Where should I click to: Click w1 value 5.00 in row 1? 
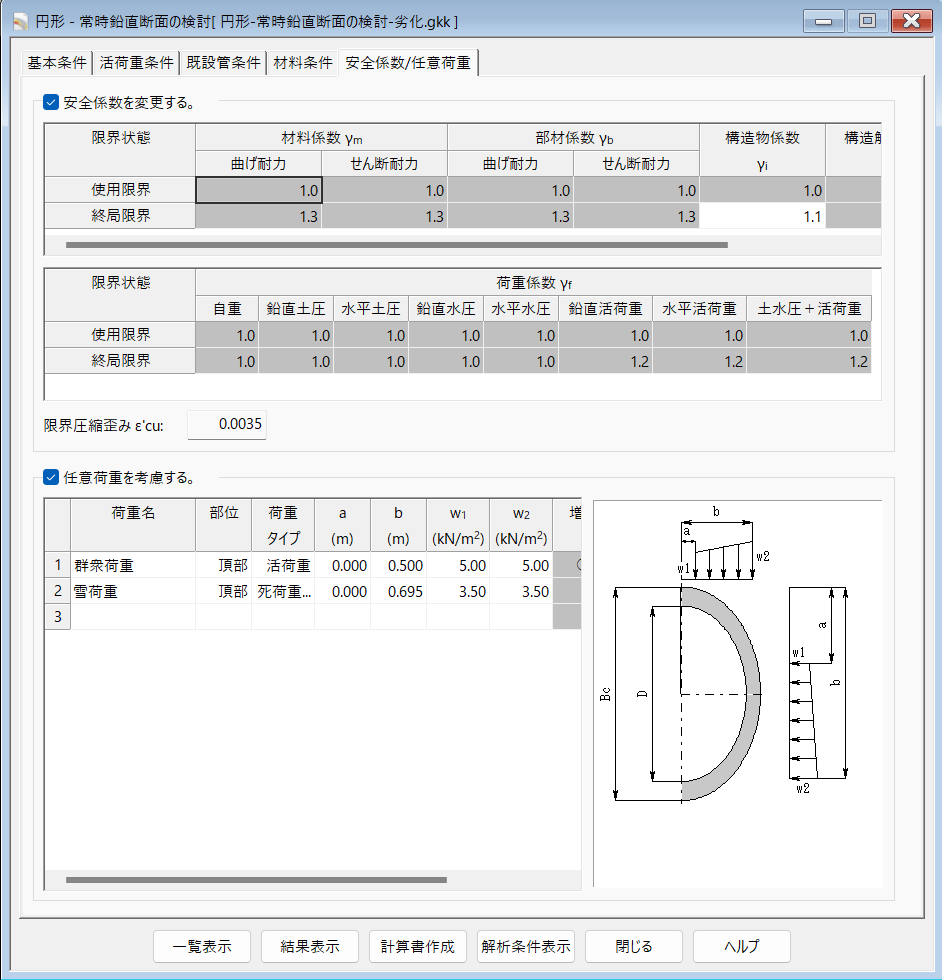tap(458, 565)
